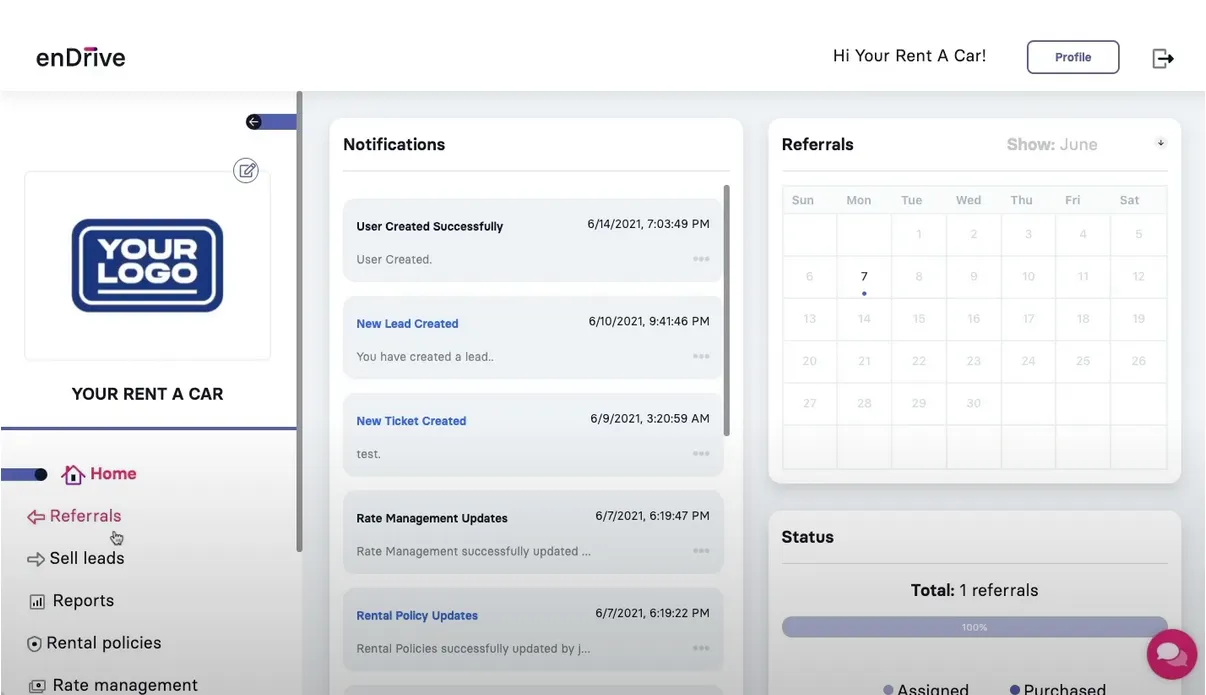The image size is (1206, 695).
Task: Open the Home menu item
Action: pyautogui.click(x=113, y=474)
